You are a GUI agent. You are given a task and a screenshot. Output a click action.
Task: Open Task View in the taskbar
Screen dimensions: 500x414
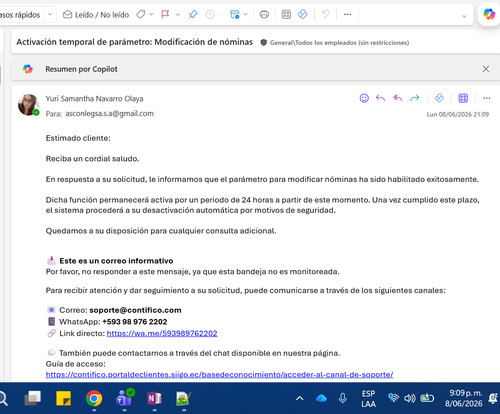coord(33,398)
